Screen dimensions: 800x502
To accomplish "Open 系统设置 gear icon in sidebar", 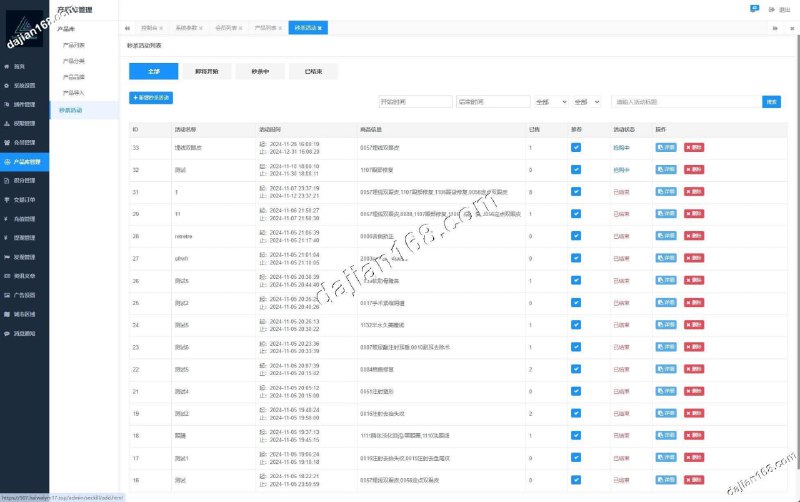I will [7, 85].
